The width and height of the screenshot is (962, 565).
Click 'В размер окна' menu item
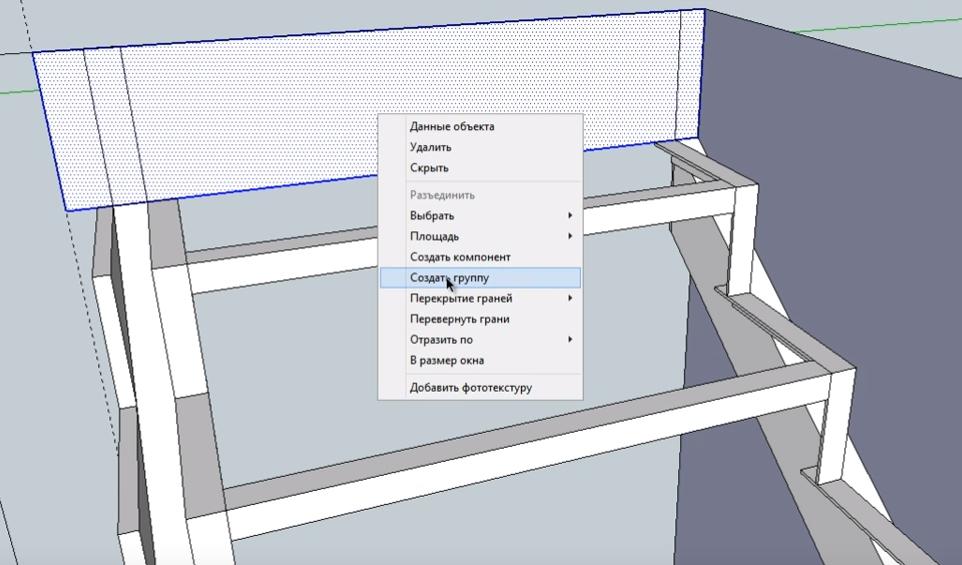446,360
